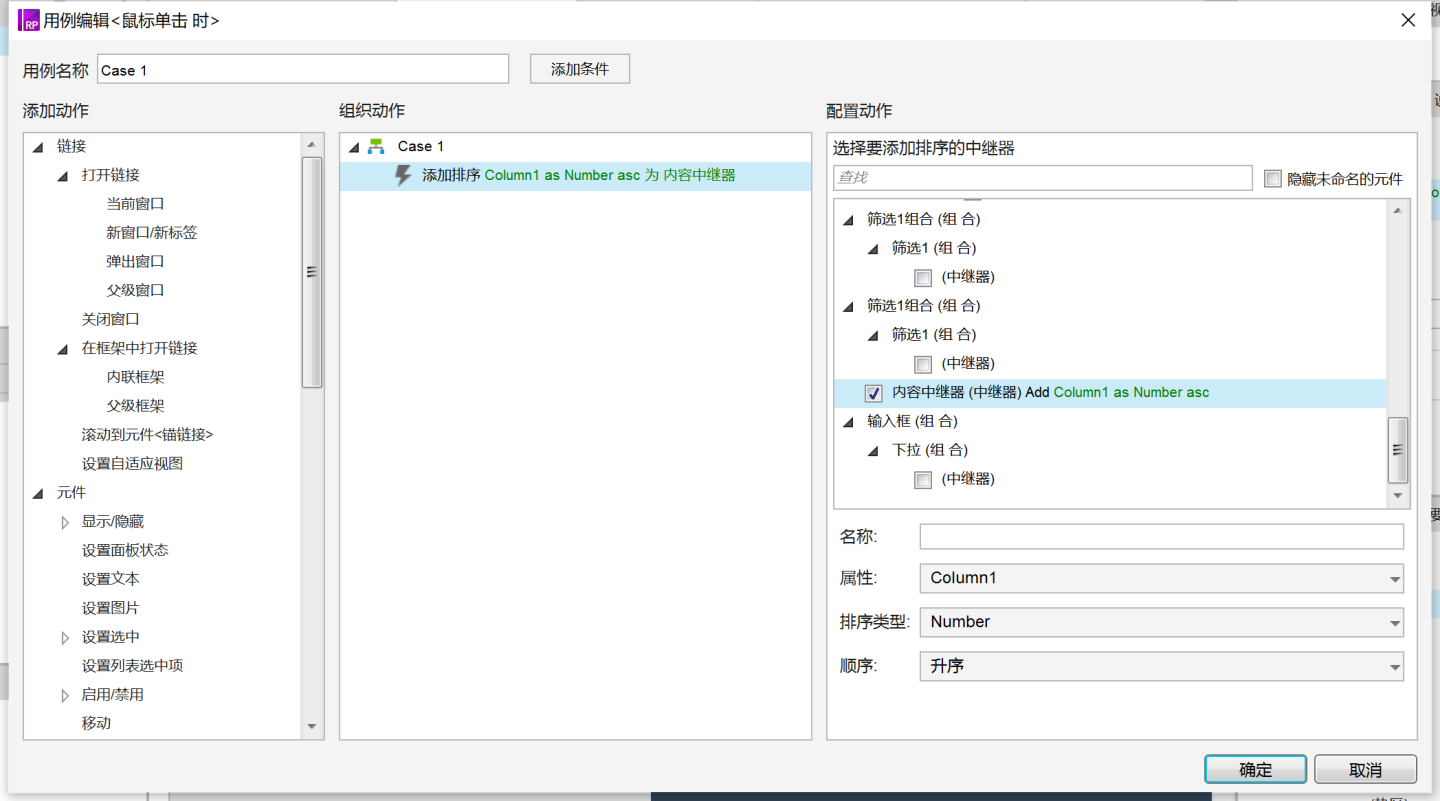Select the 父级框架 action

[x=135, y=407]
